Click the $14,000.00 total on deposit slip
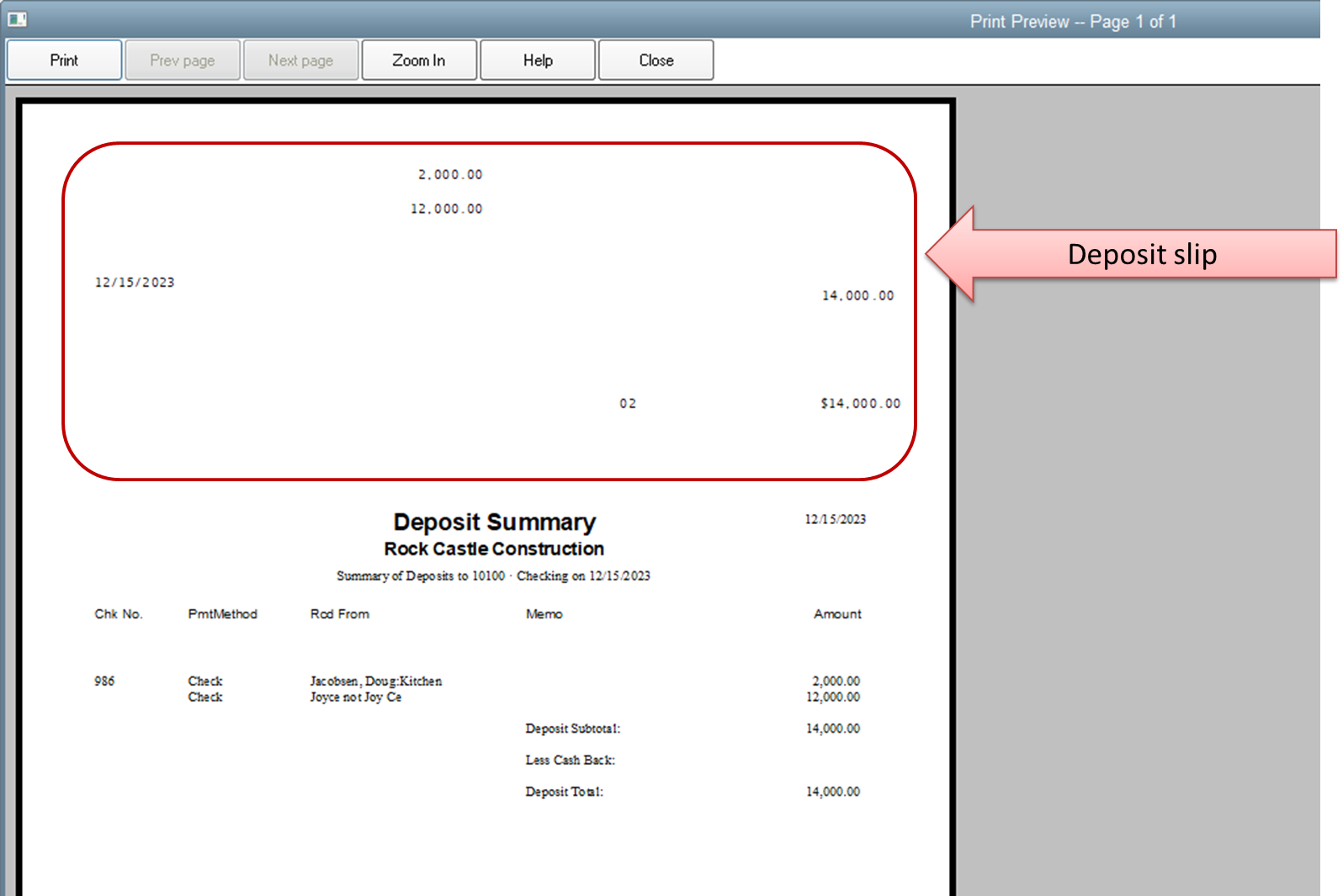The image size is (1343, 896). tap(860, 404)
